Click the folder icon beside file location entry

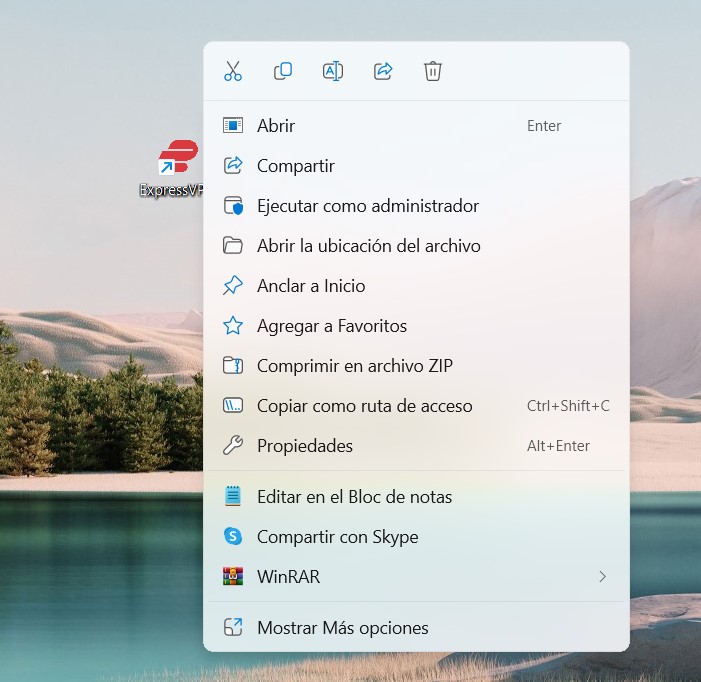[x=233, y=246]
